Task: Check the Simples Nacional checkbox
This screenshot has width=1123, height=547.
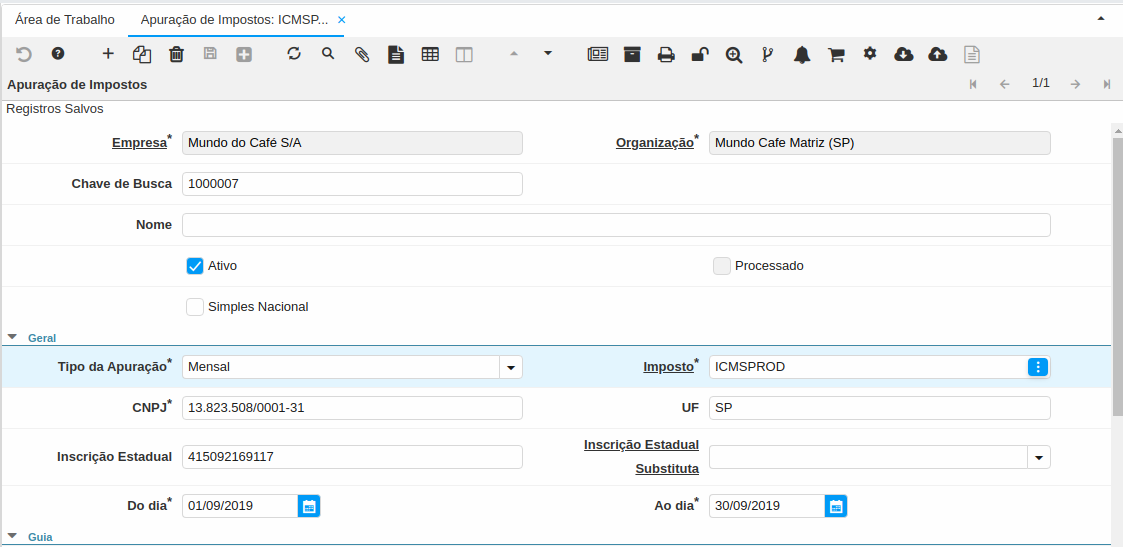Action: [x=195, y=307]
